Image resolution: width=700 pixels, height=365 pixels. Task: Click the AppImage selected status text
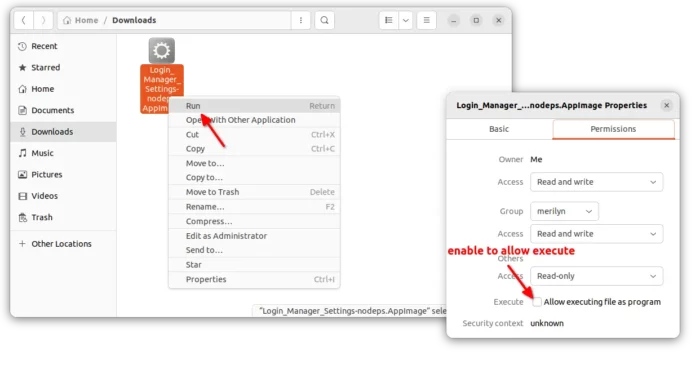(353, 311)
